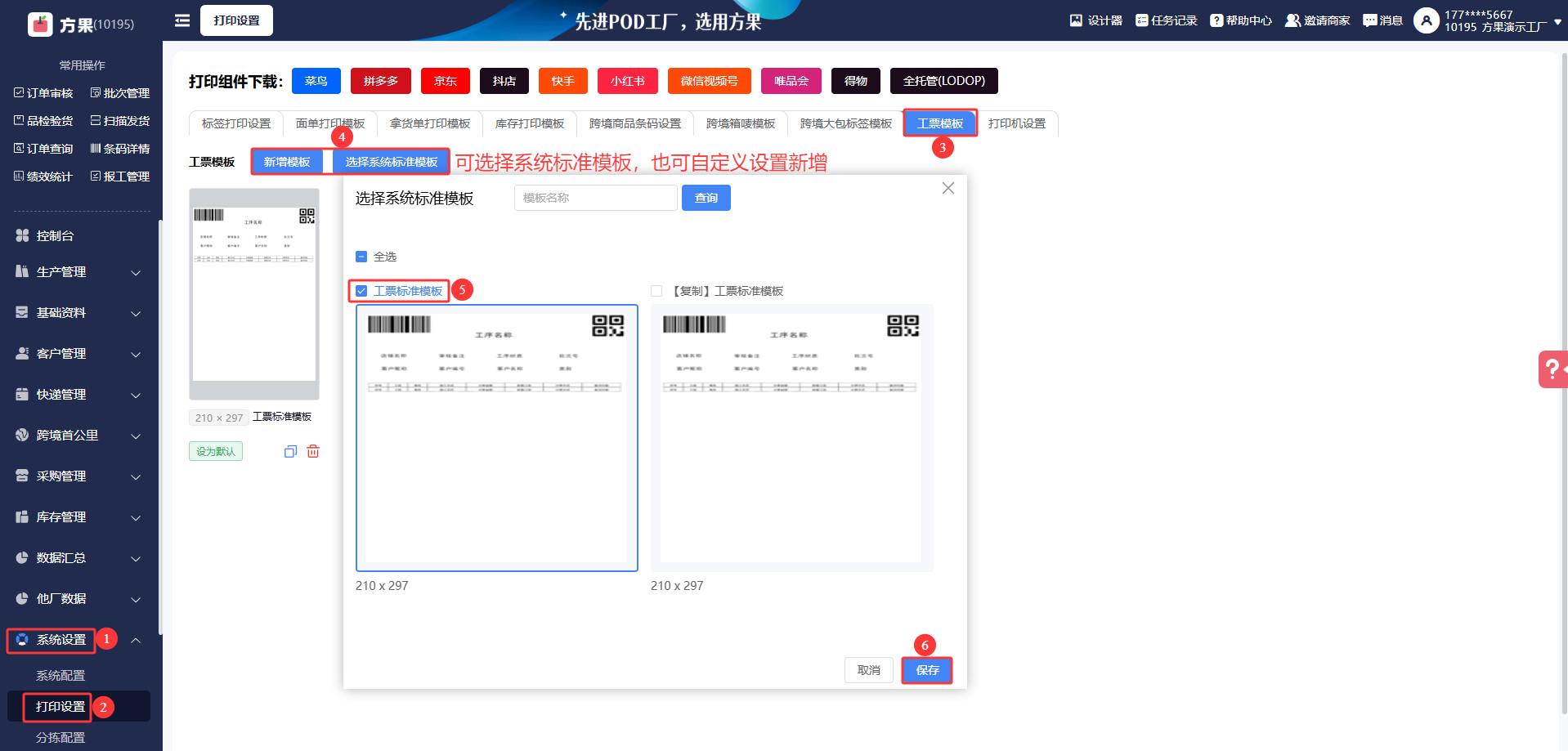Open 订单查询 shortcut

click(x=43, y=149)
